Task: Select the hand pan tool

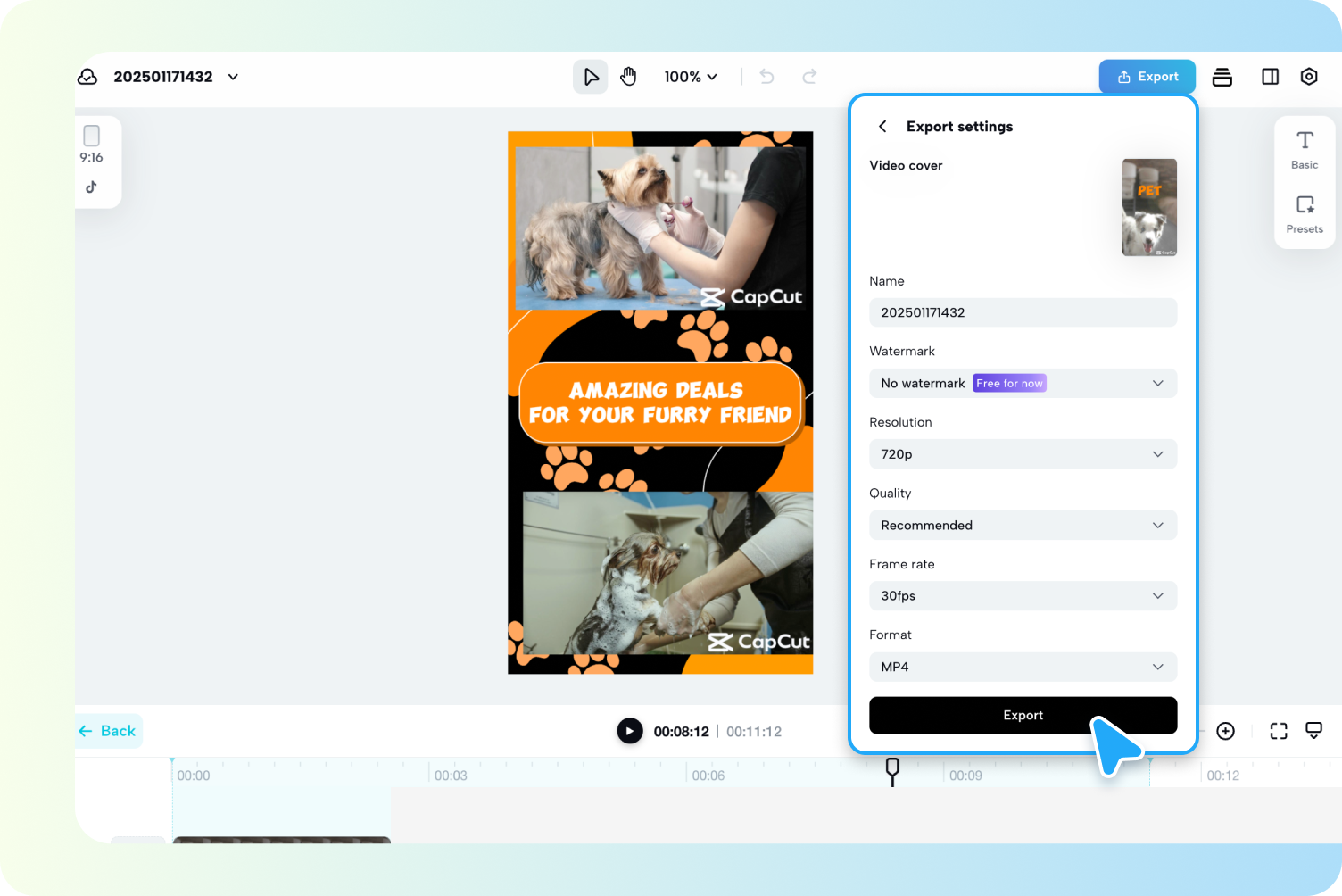Action: click(628, 76)
